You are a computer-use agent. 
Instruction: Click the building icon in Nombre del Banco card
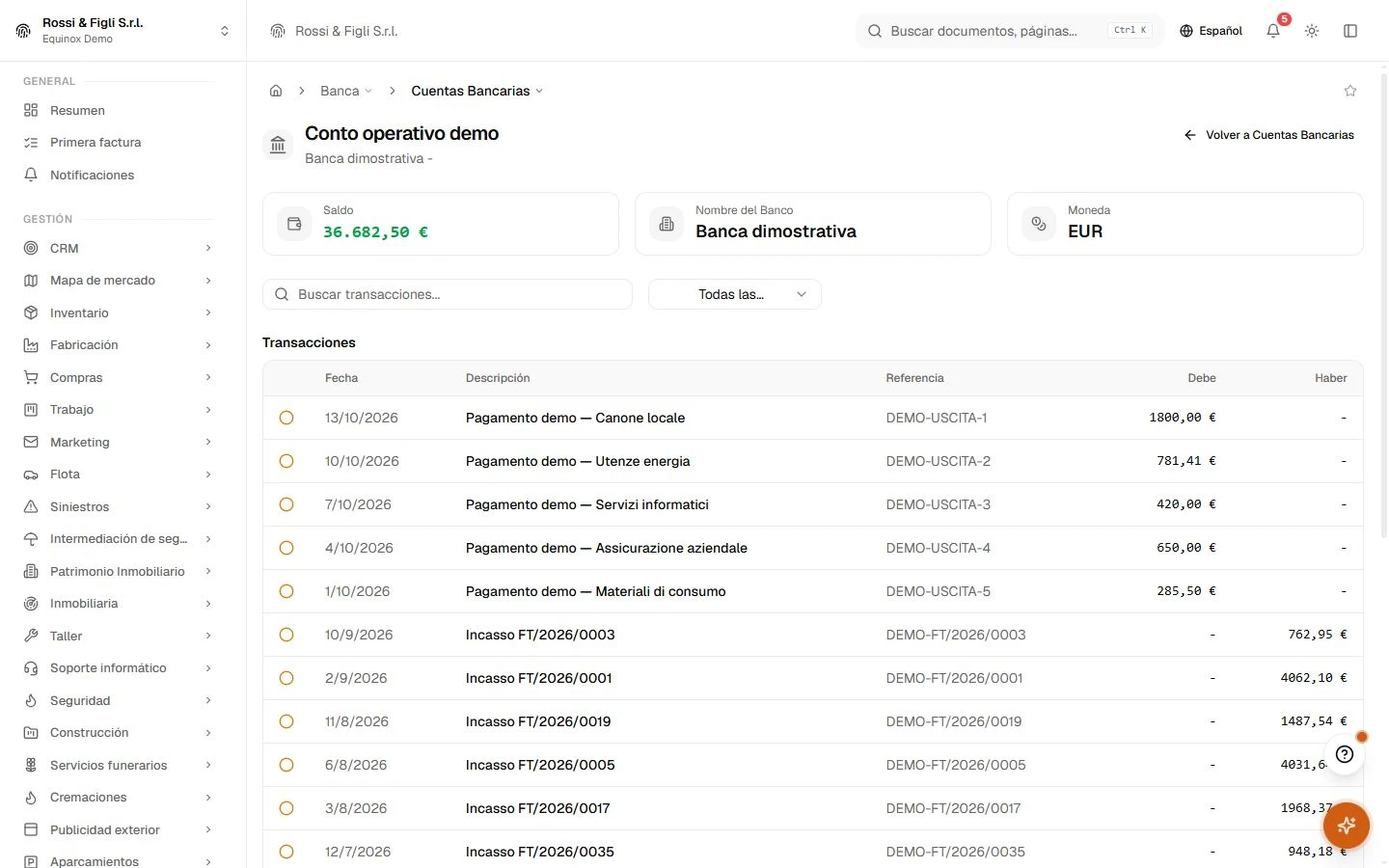click(667, 224)
